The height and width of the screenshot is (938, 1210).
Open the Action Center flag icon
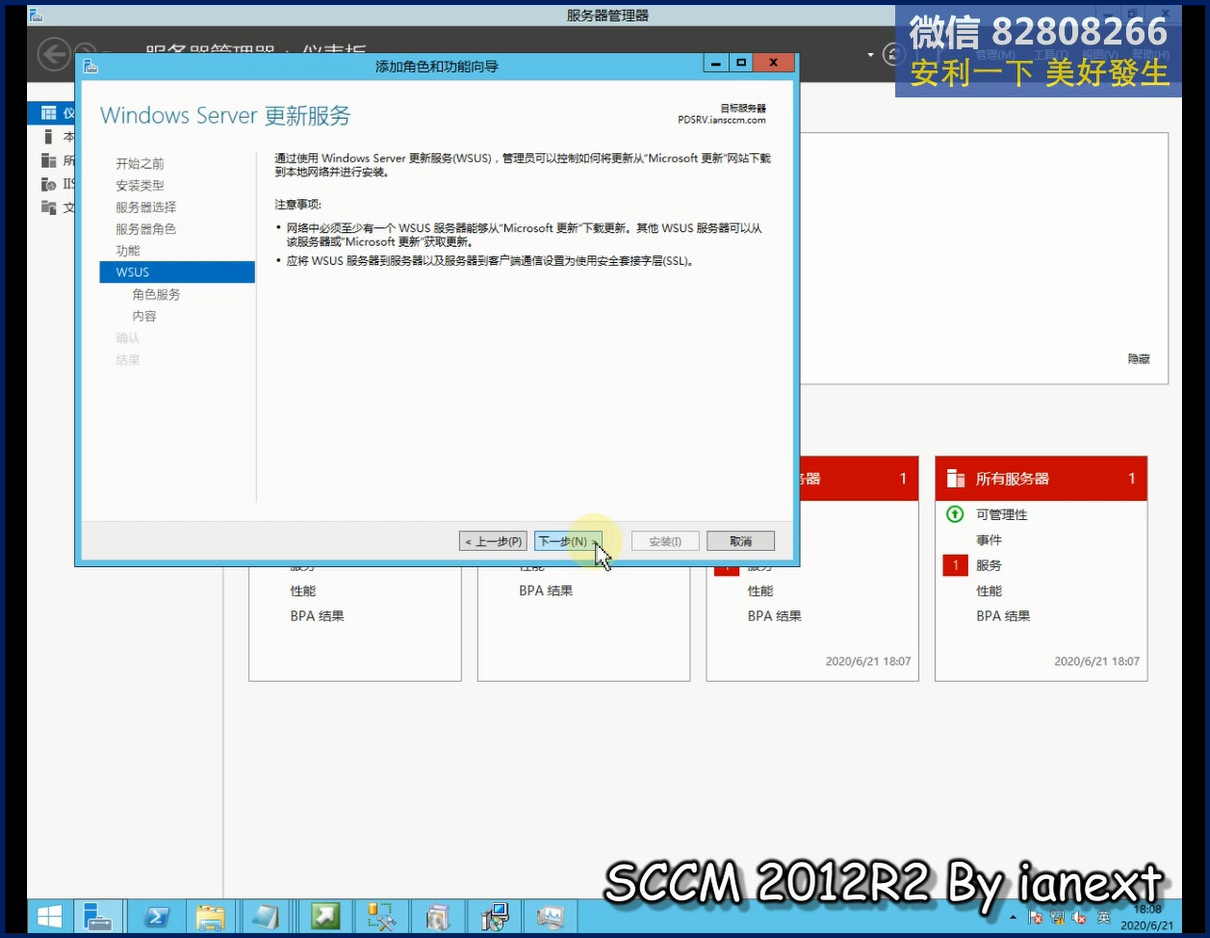tap(1036, 917)
